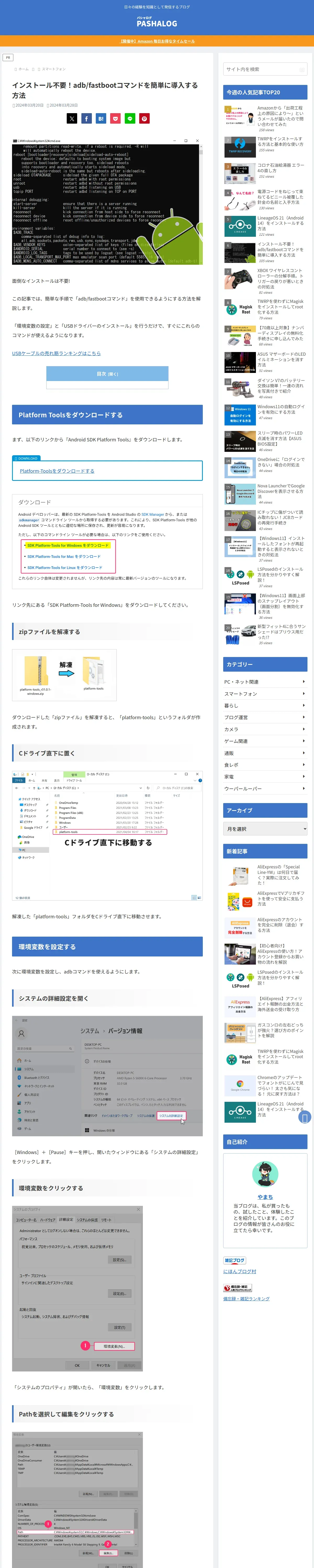The image size is (314, 1568).
Task: Expand the ウーパールーパー category arrow
Action: (304, 788)
